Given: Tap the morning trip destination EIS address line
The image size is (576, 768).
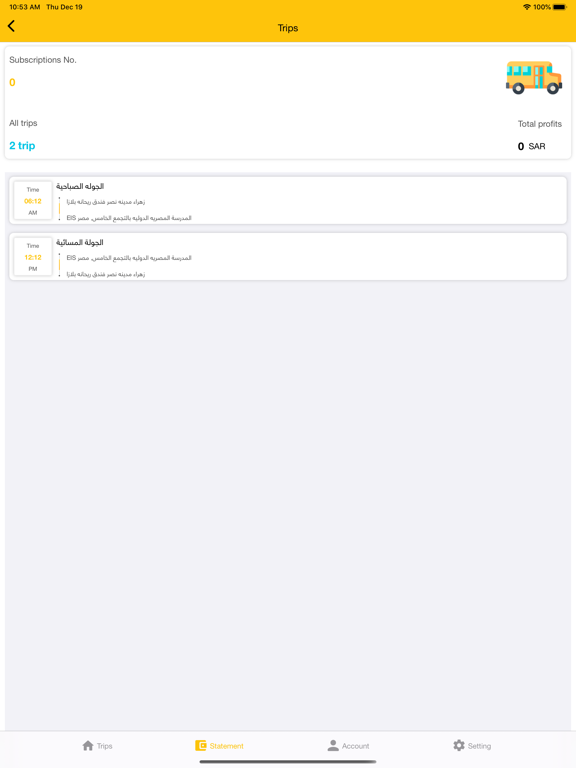Looking at the screenshot, I should (129, 218).
